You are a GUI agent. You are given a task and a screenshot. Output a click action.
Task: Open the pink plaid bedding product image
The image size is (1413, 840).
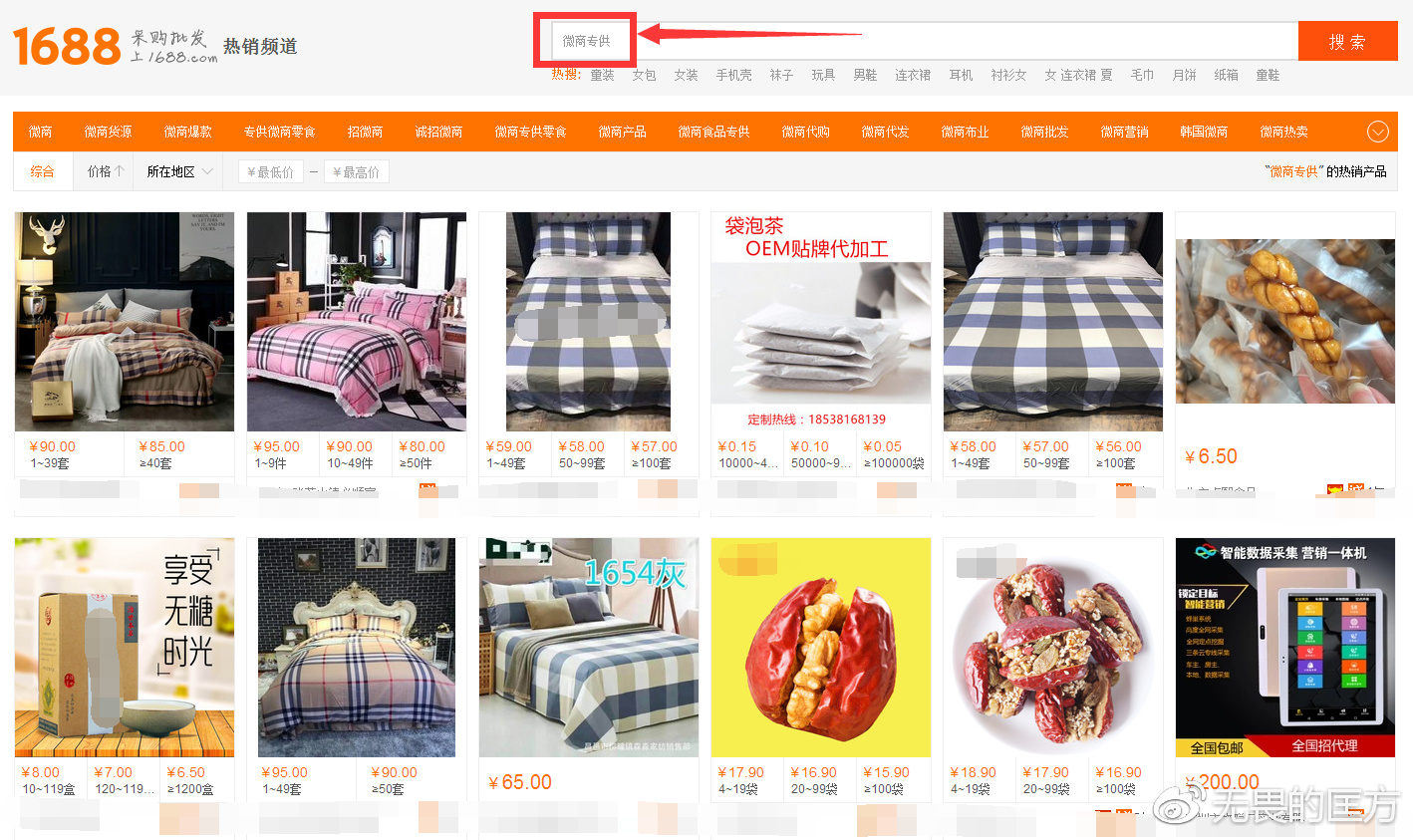tap(357, 321)
